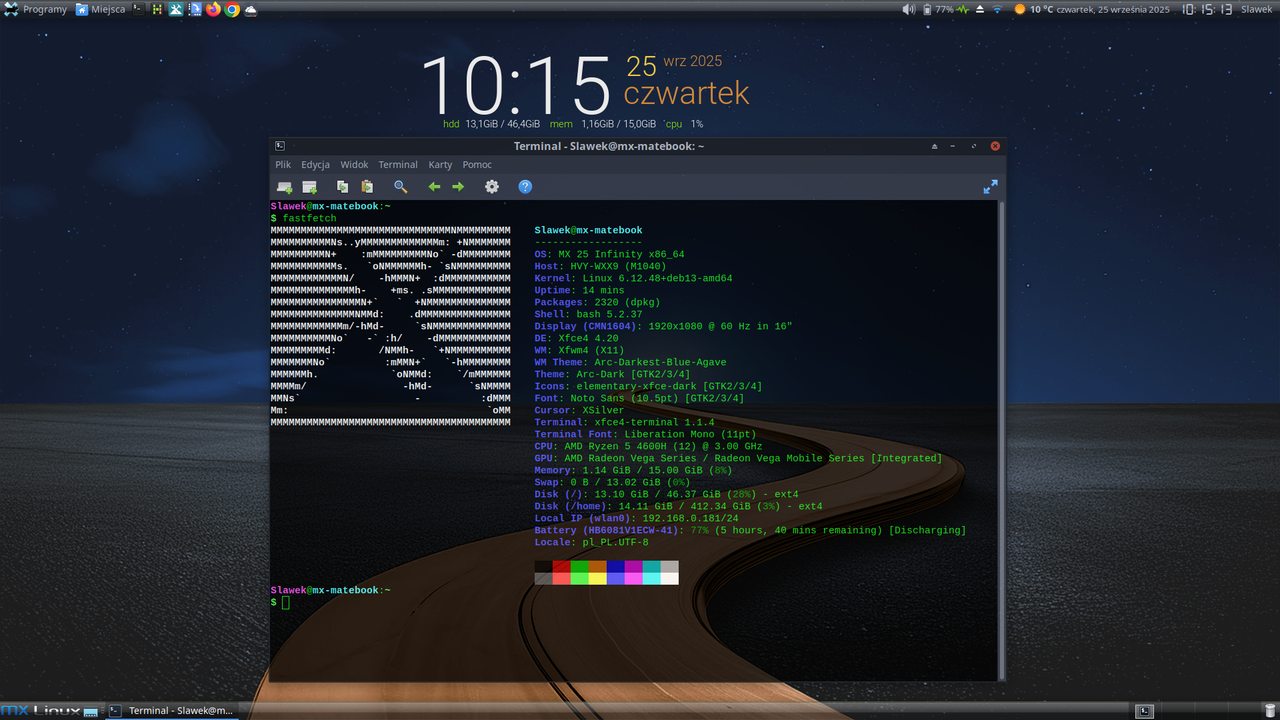1280x720 pixels.
Task: Launch Google Chrome from the panel
Action: click(x=232, y=9)
